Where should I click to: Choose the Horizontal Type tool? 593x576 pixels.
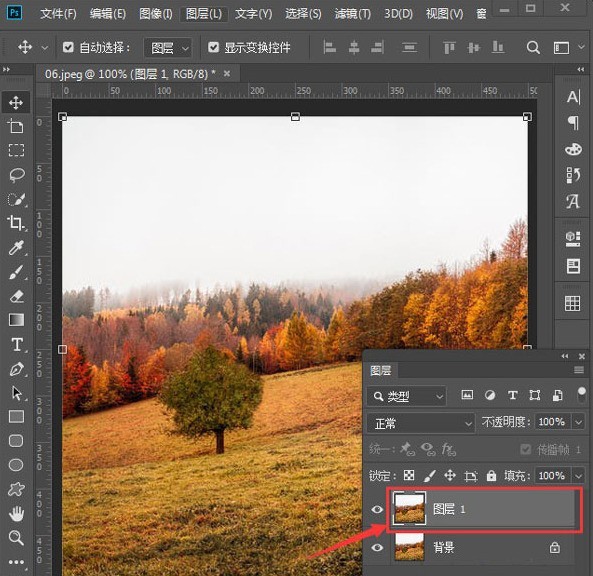click(x=16, y=345)
